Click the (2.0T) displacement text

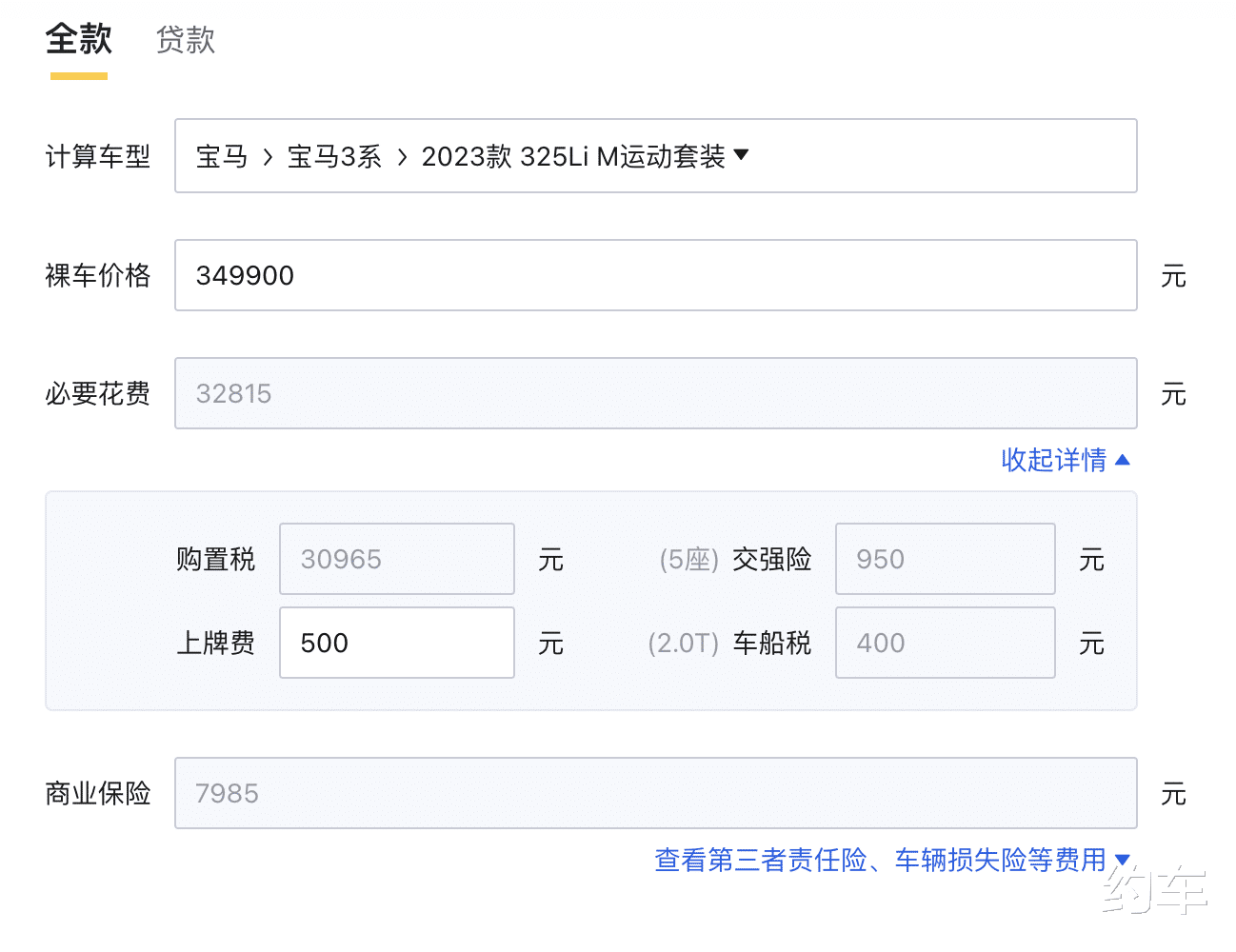(x=683, y=643)
